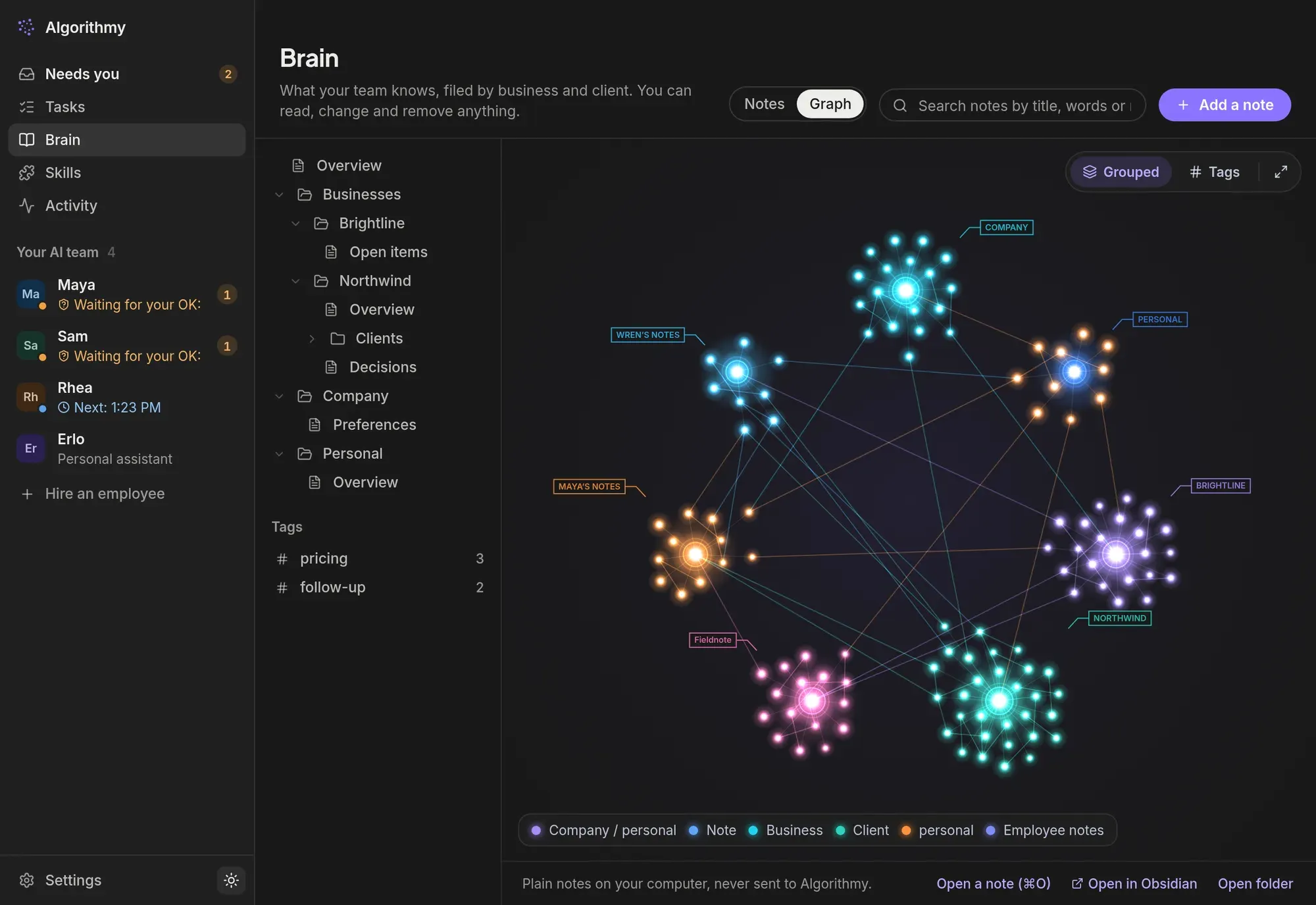This screenshot has width=1316, height=905.
Task: Collapse the Company folder chevron
Action: [x=279, y=396]
